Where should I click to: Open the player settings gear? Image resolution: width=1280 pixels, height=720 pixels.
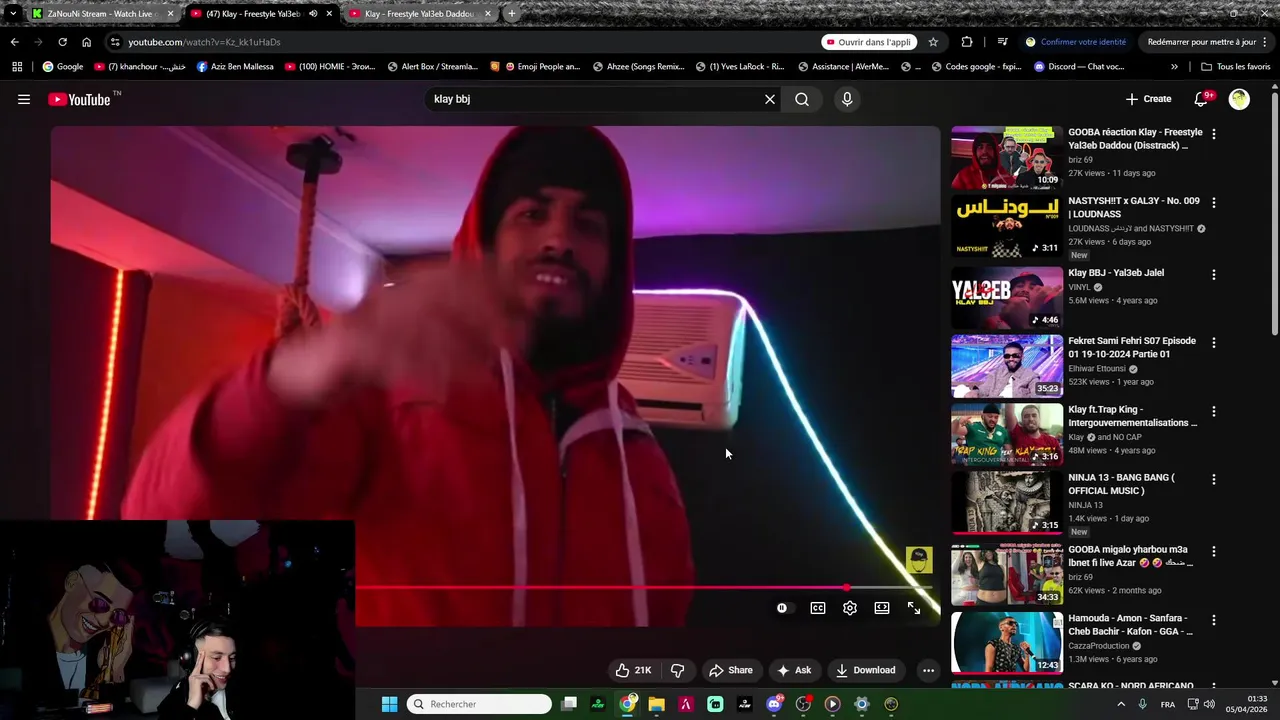click(x=850, y=608)
